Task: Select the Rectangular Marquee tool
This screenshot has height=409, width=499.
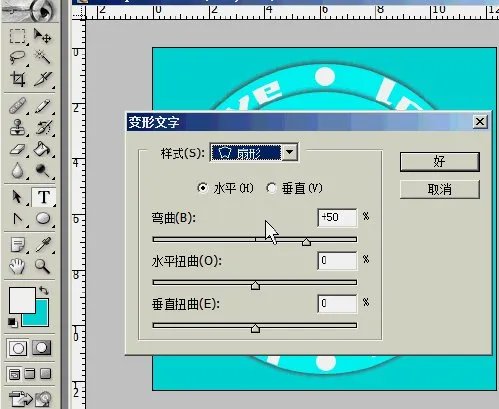Action: (x=17, y=36)
